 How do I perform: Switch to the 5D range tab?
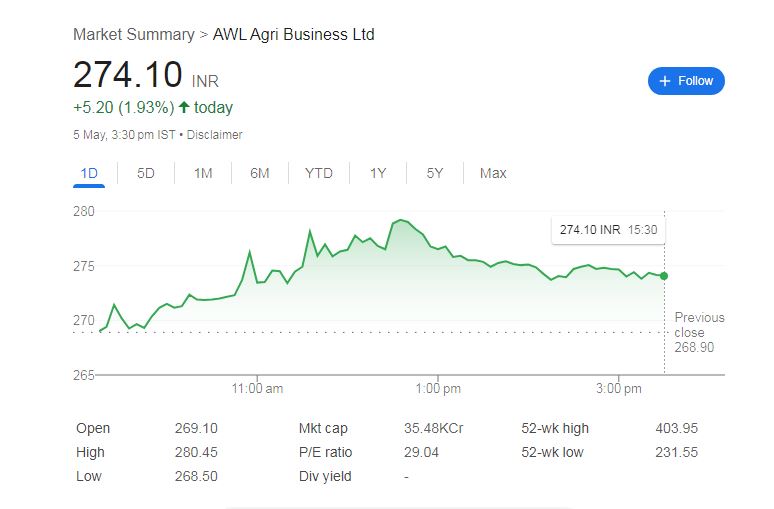(146, 173)
